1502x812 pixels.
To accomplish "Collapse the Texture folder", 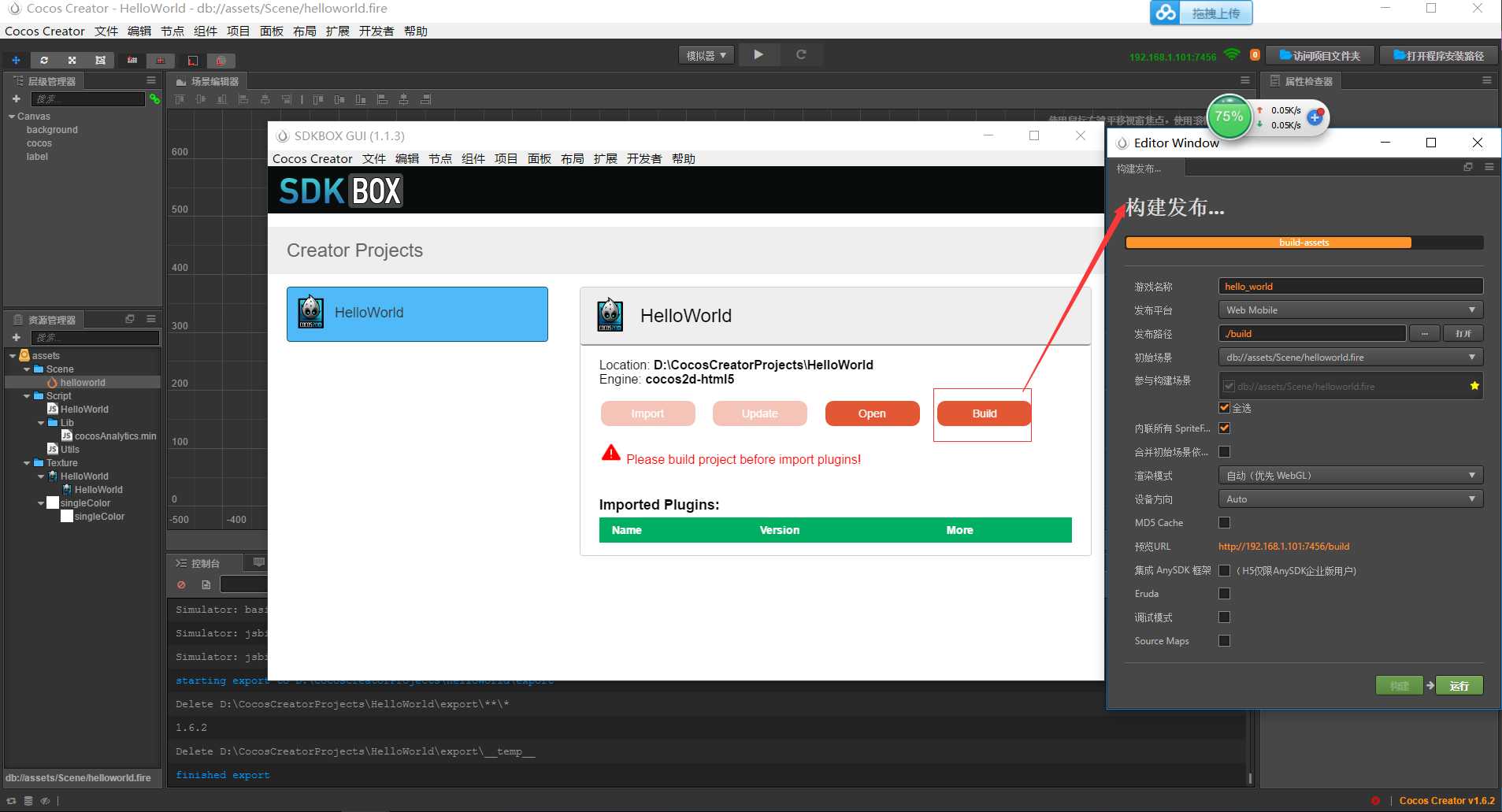I will point(26,463).
